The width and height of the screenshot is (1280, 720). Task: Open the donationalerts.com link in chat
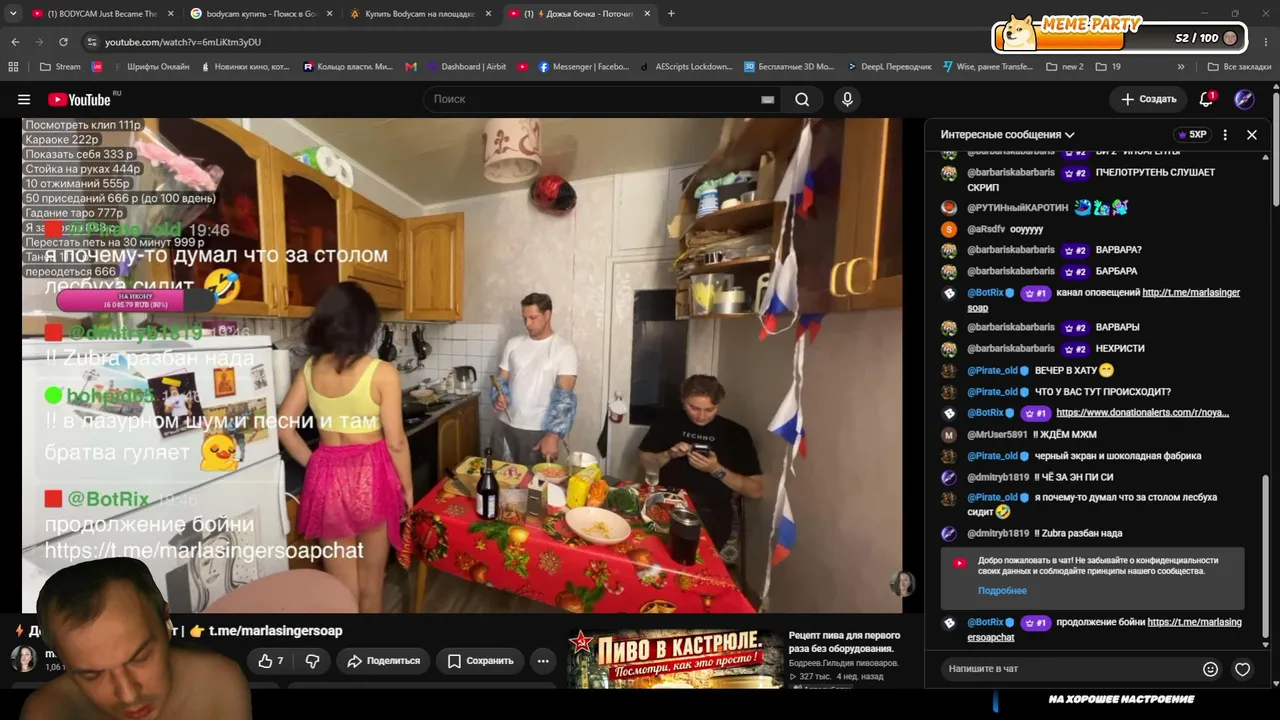tap(1142, 413)
